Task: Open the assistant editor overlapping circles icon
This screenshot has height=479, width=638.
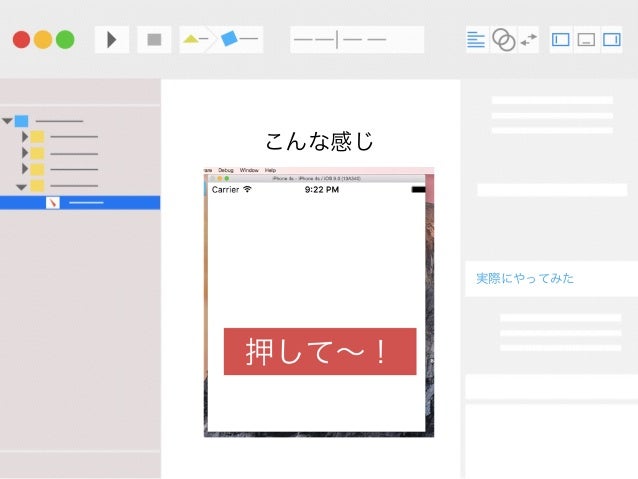Action: click(504, 39)
